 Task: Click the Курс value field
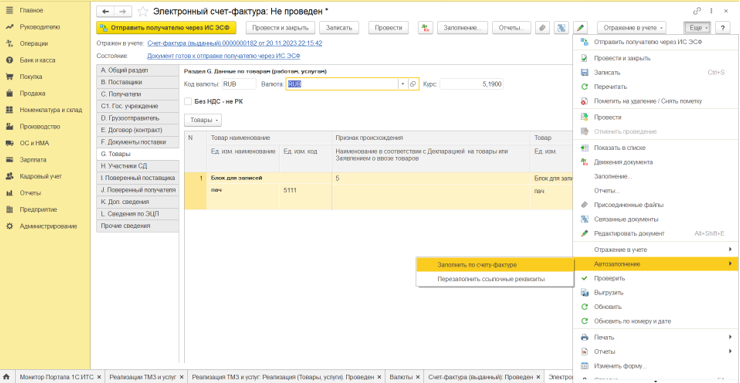coord(471,84)
